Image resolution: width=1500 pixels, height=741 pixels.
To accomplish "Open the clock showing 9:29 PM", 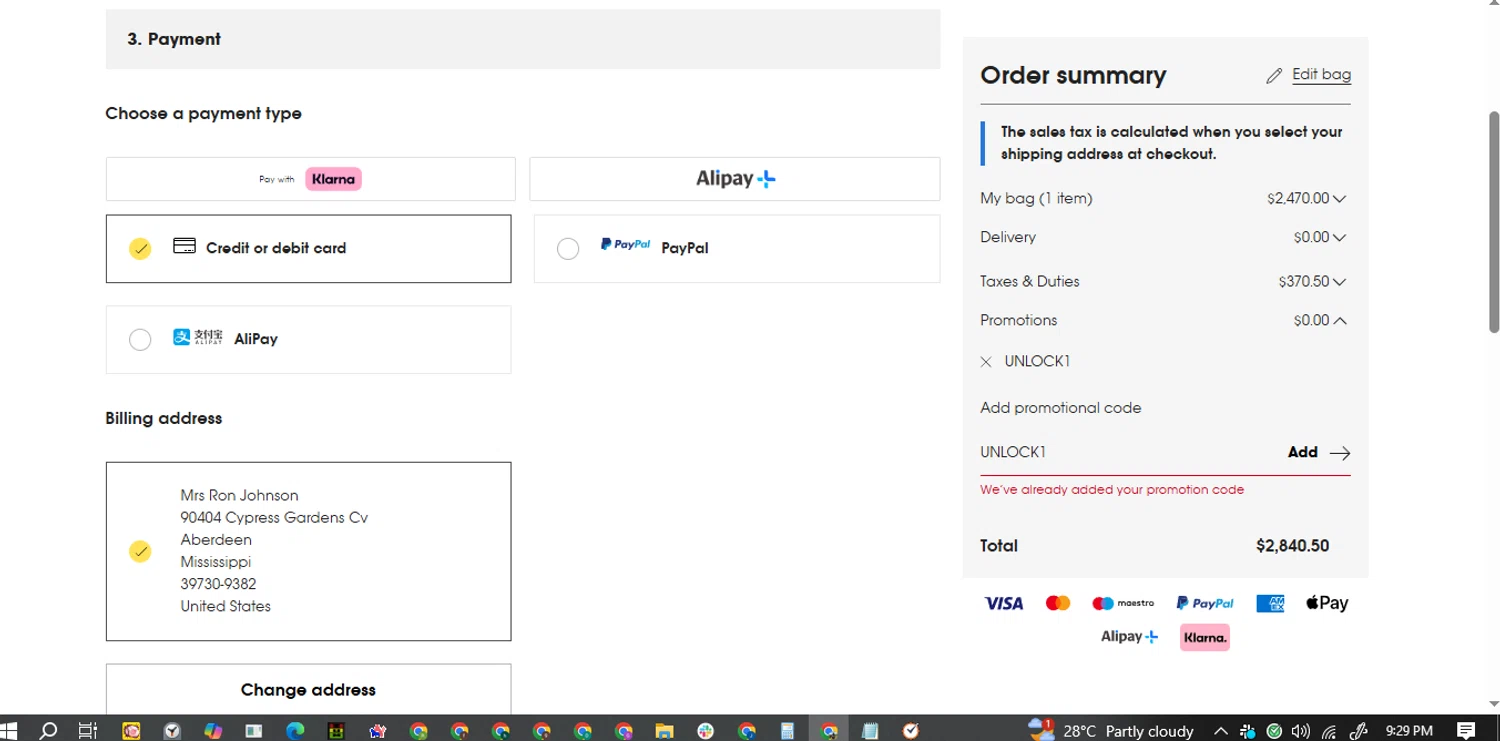I will [1409, 731].
